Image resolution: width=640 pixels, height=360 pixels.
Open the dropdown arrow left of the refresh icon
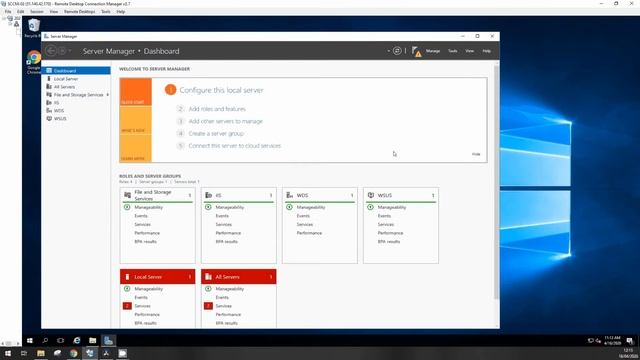(389, 51)
